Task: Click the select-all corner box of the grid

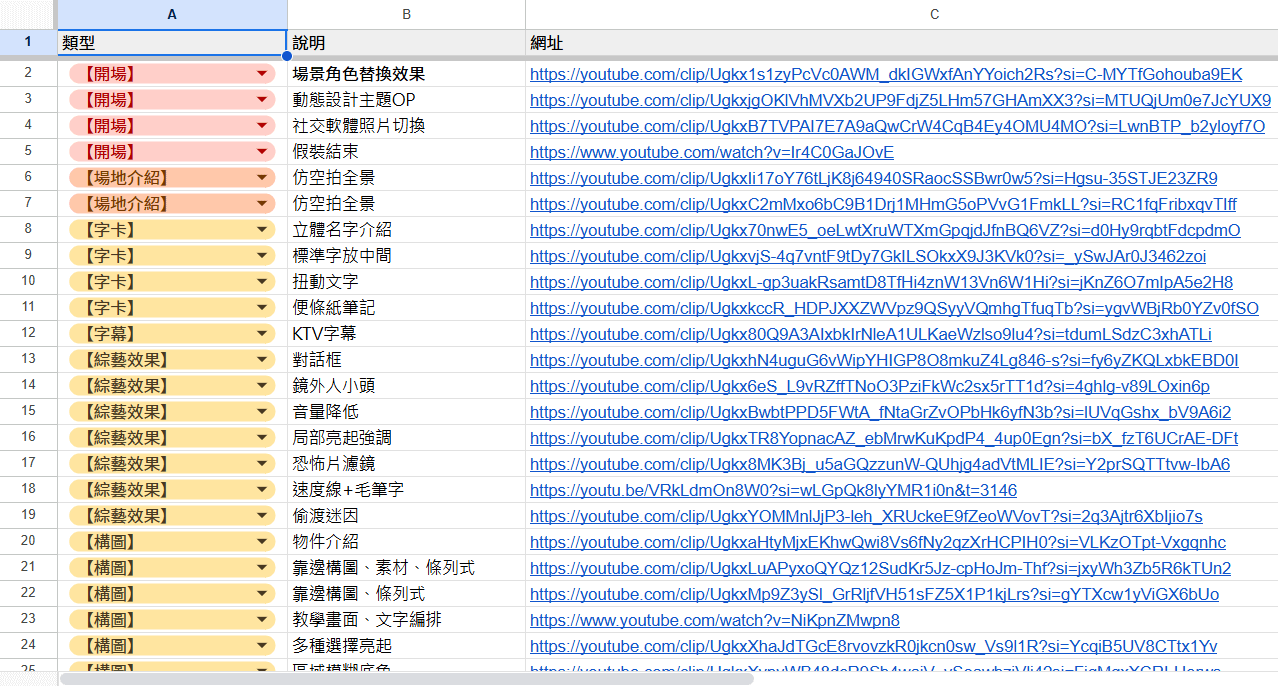Action: click(x=28, y=14)
